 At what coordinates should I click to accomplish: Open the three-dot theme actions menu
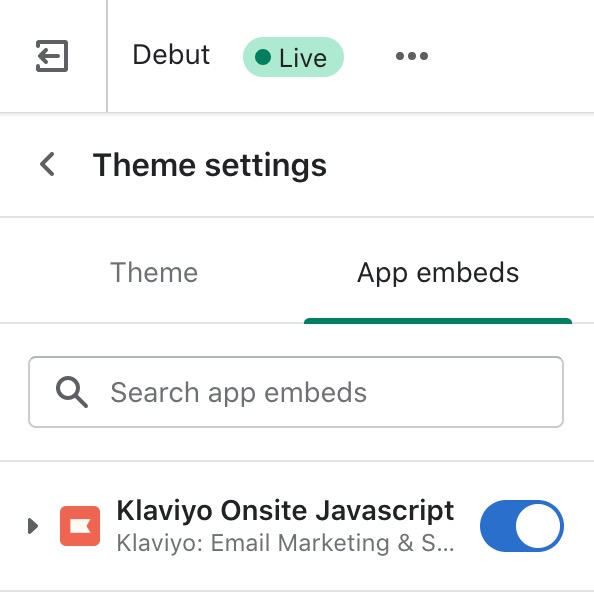[x=412, y=56]
